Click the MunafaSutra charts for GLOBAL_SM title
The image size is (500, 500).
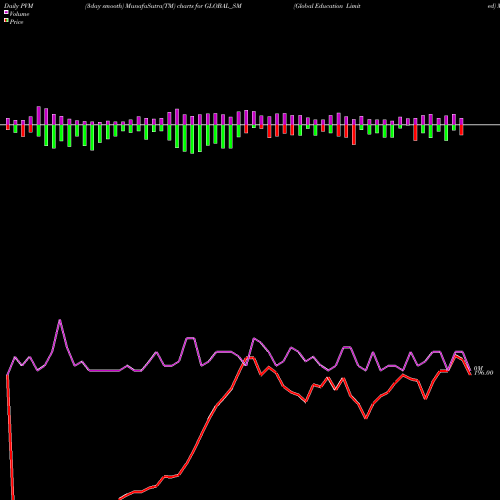163,6
